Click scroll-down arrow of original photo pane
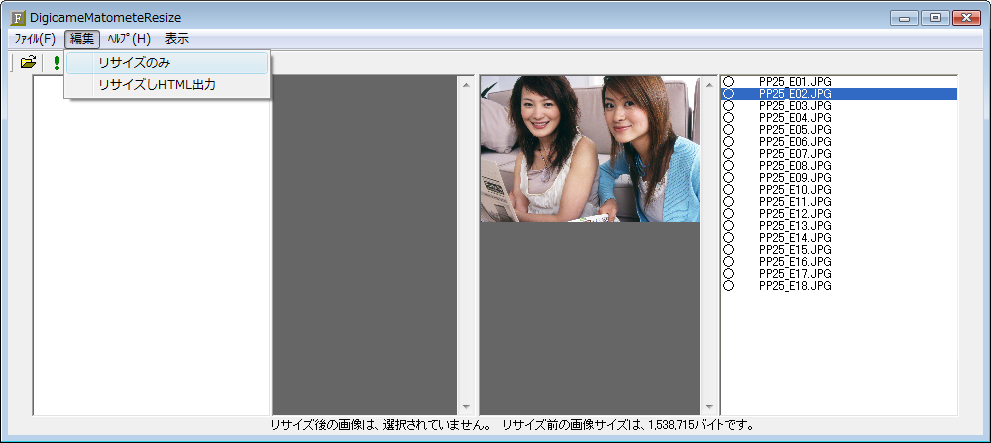The height and width of the screenshot is (443, 991). click(708, 406)
